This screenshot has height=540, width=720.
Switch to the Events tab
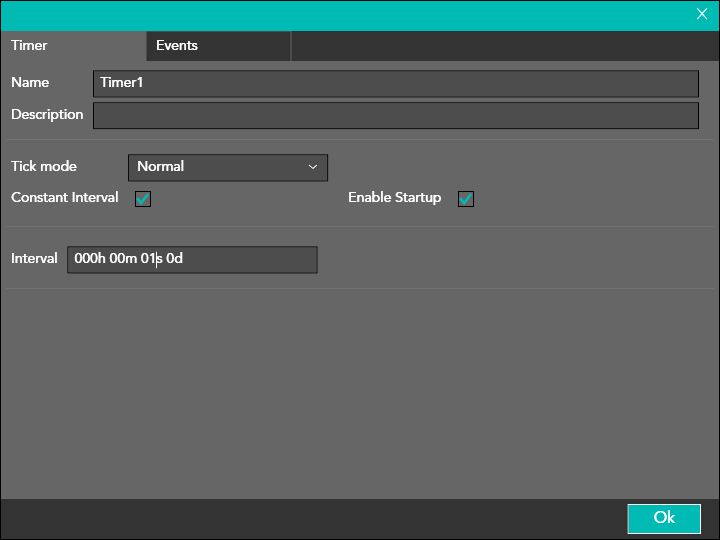177,46
